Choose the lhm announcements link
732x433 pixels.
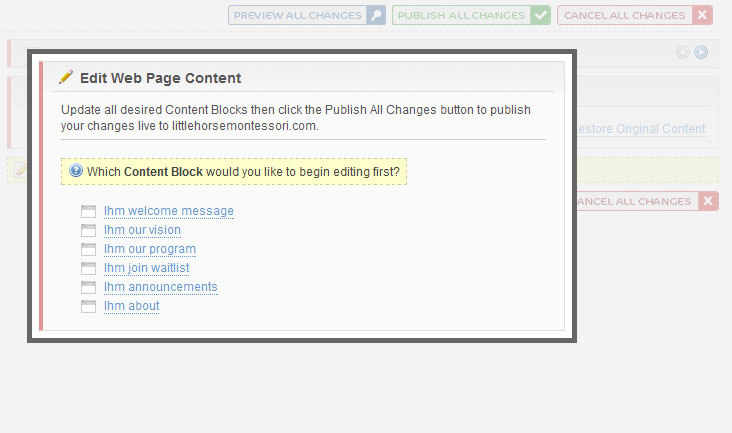[x=161, y=287]
